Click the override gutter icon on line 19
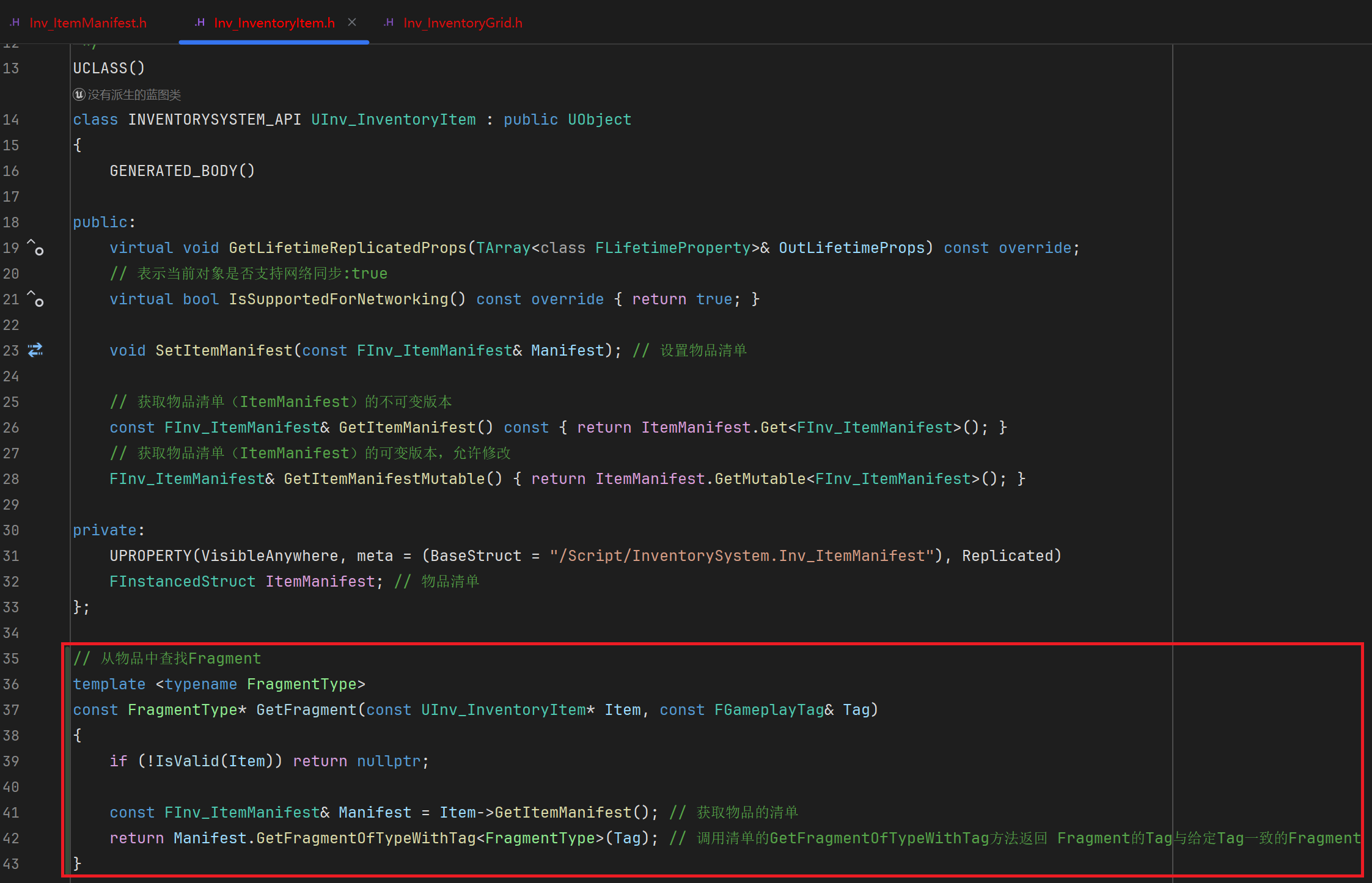The width and height of the screenshot is (1372, 883). coord(35,247)
